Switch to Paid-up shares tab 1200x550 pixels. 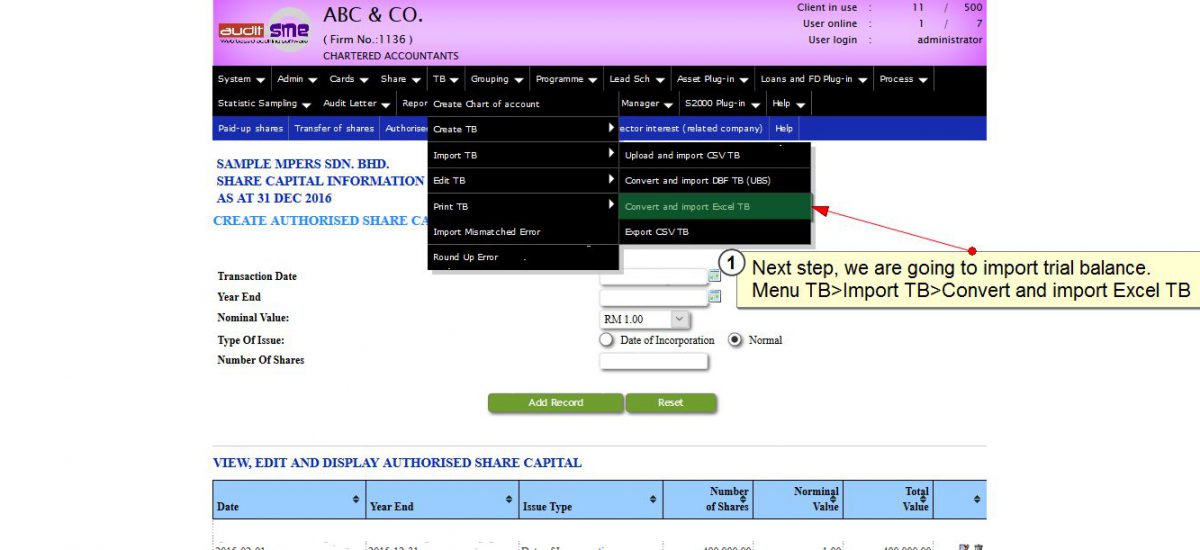(250, 128)
